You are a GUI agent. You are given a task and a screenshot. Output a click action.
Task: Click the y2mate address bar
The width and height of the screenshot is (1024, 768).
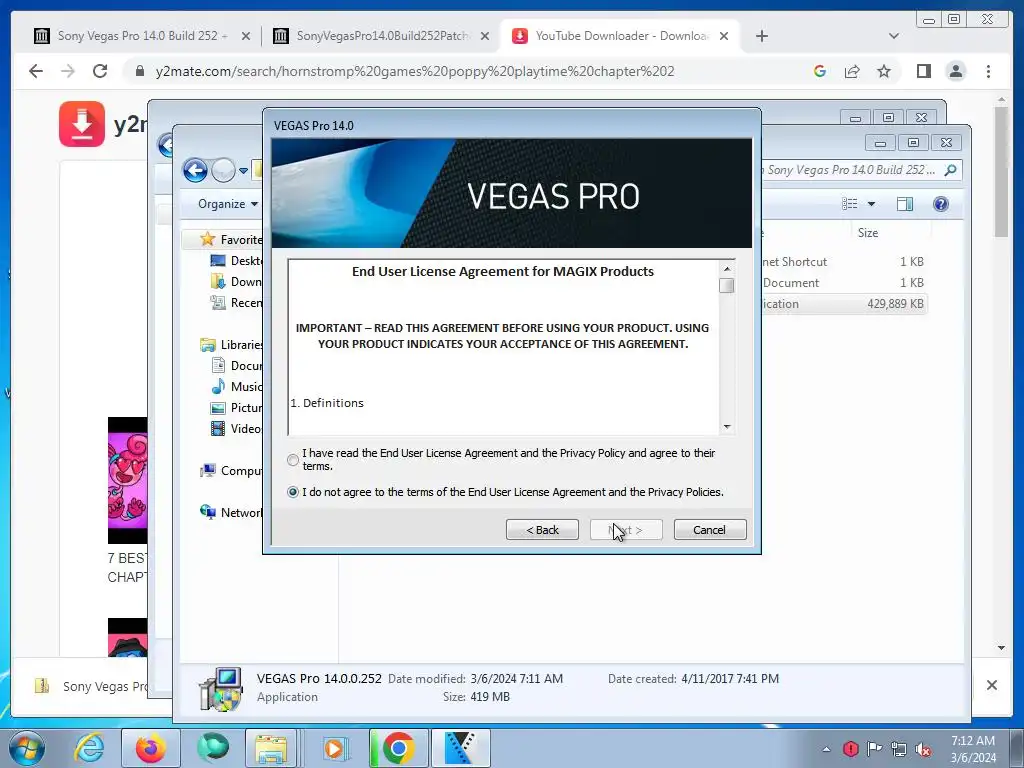tap(415, 71)
